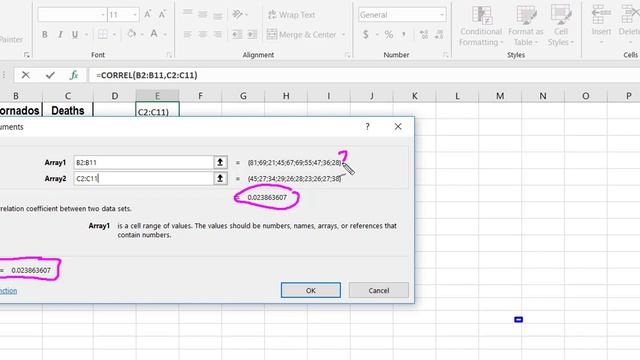Screen dimensions: 640x360
Task: Click Merge & Center button
Action: click(x=302, y=35)
